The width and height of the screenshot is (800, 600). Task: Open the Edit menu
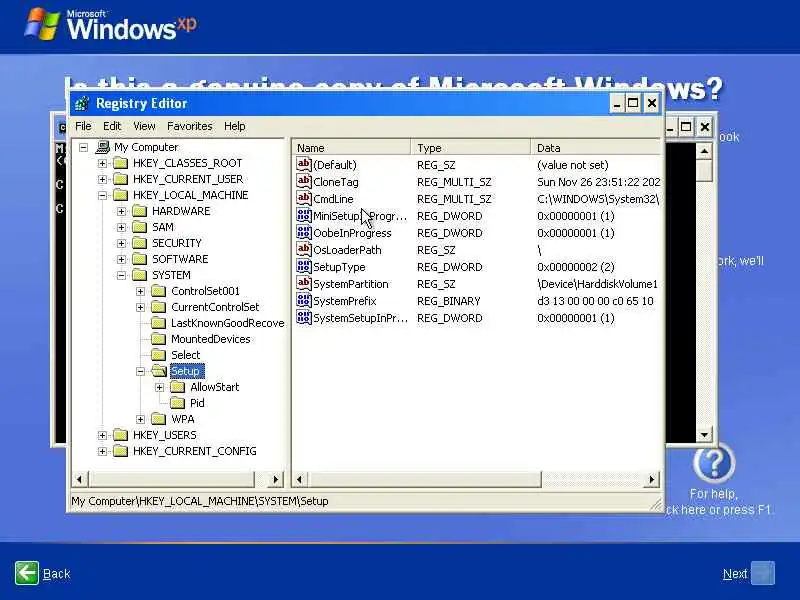point(112,126)
